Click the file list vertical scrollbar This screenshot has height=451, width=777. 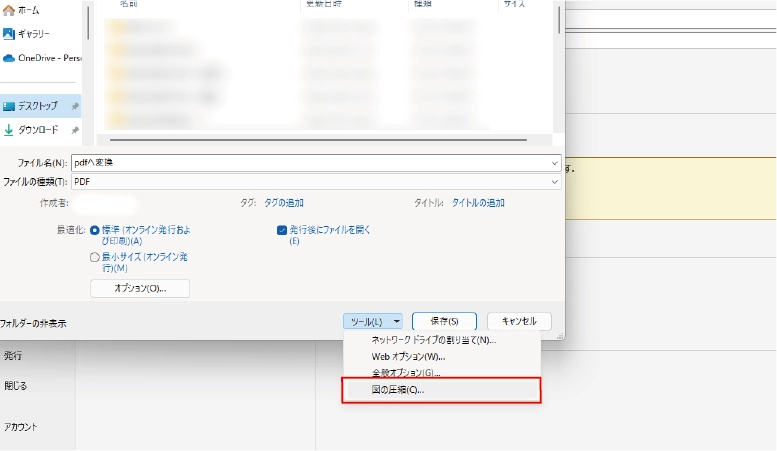coord(559,20)
